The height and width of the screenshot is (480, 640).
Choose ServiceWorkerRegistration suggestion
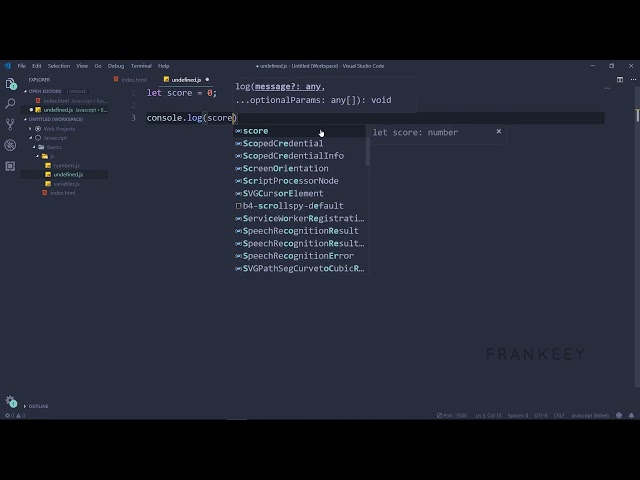click(300, 218)
